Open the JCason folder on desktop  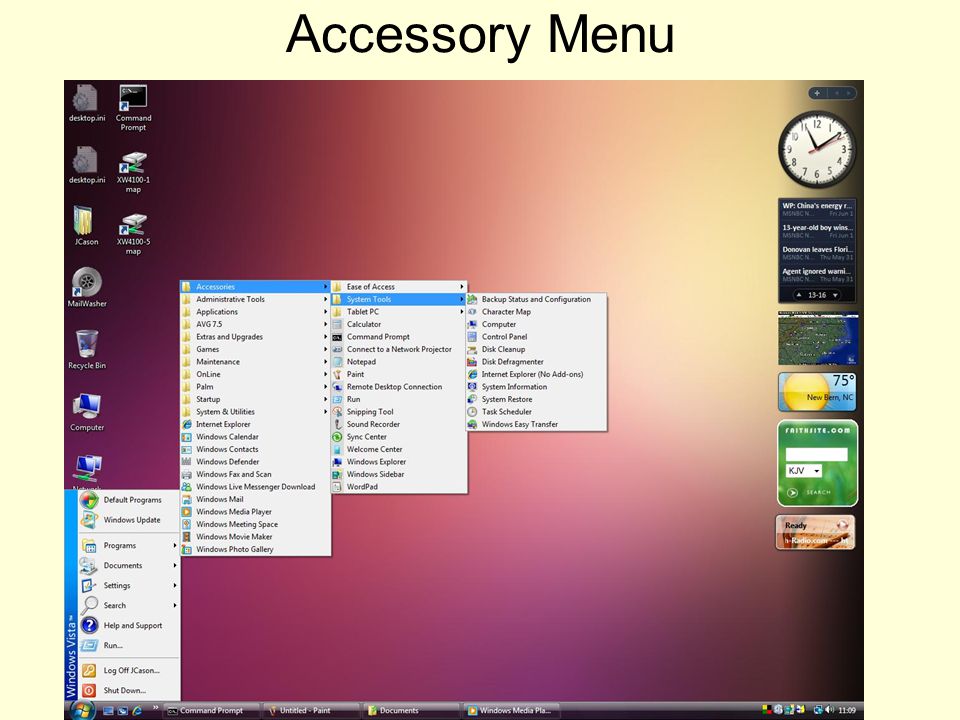tap(86, 226)
